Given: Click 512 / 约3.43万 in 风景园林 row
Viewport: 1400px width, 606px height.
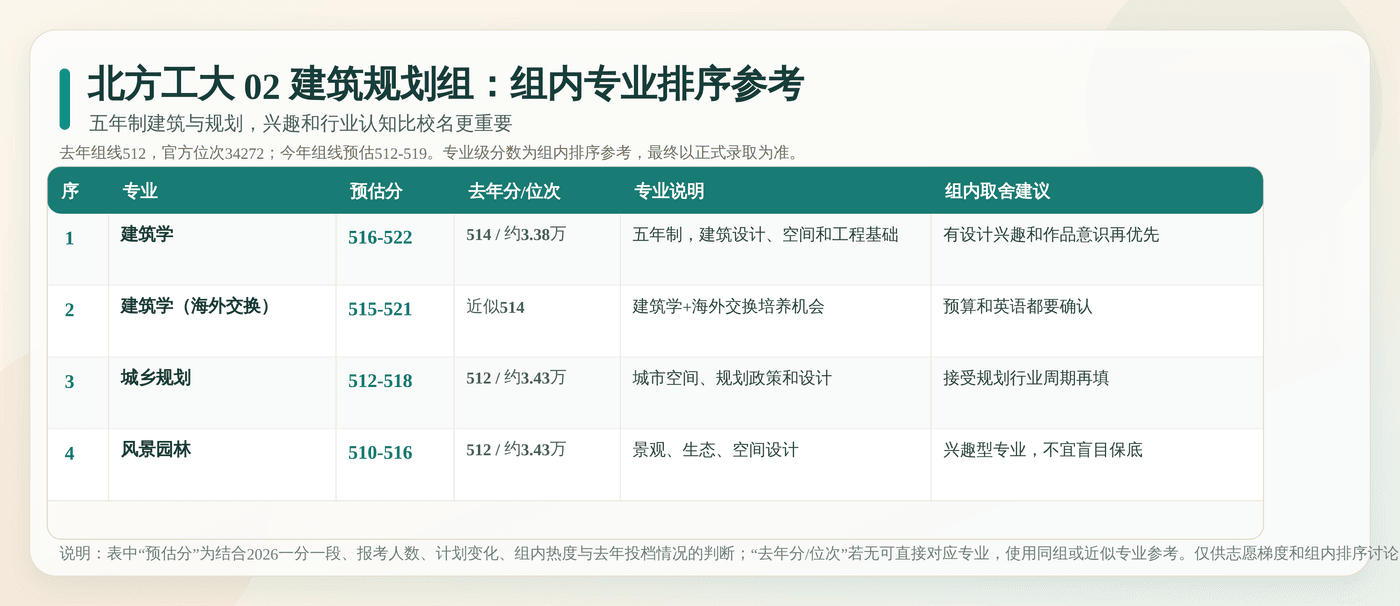Looking at the screenshot, I should pyautogui.click(x=516, y=450).
